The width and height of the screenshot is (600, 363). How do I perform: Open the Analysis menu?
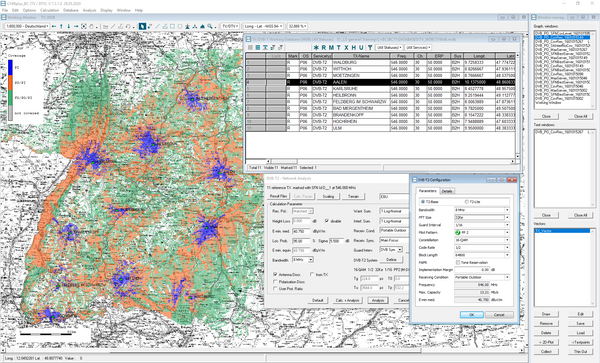(90, 10)
